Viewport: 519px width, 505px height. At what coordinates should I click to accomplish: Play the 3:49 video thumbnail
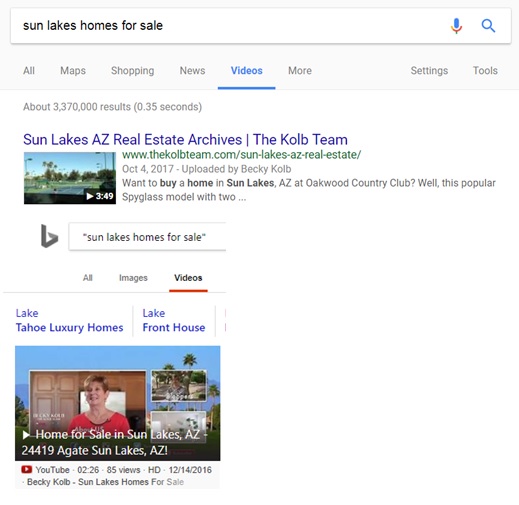coord(70,178)
